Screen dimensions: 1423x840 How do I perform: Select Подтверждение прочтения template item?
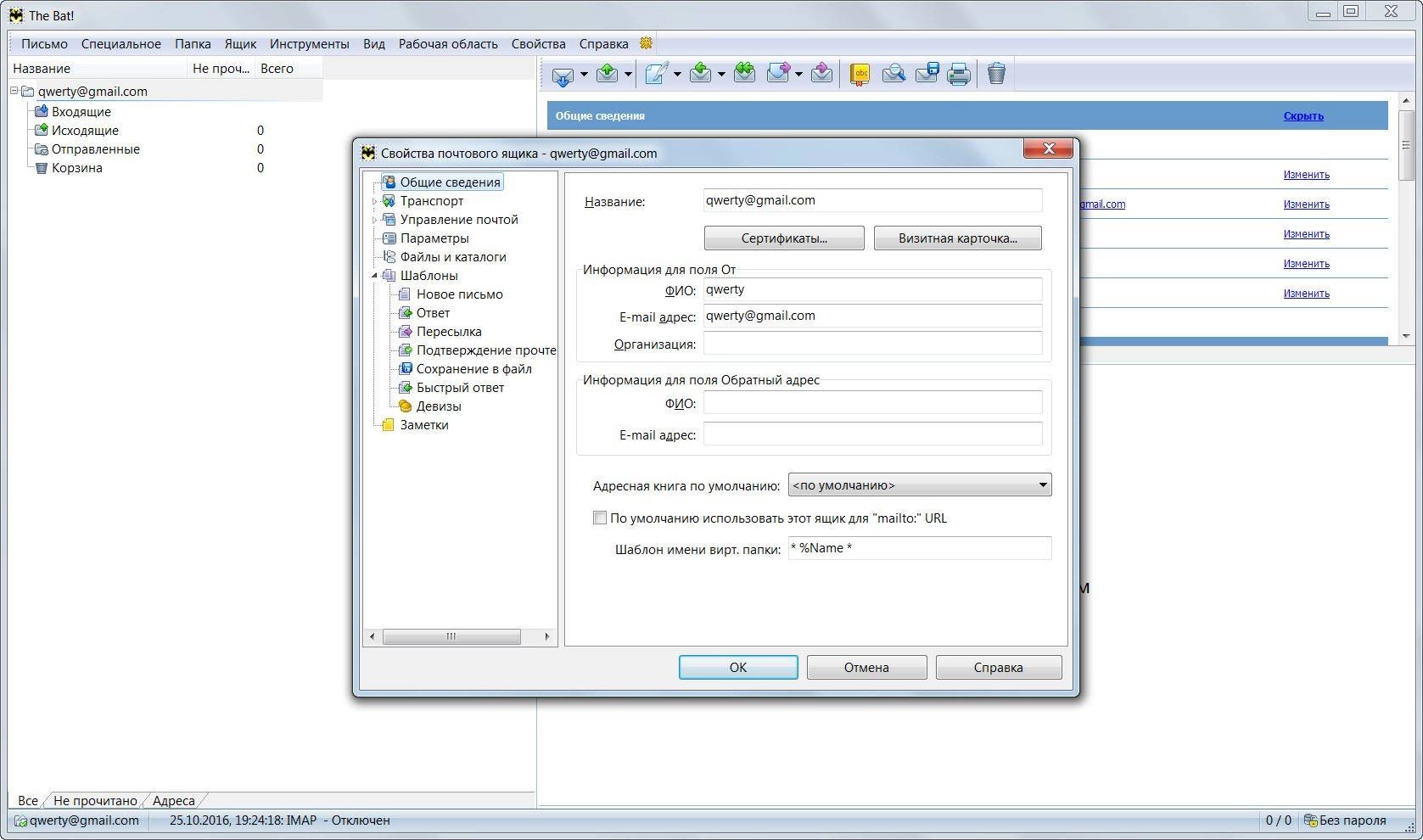(486, 350)
